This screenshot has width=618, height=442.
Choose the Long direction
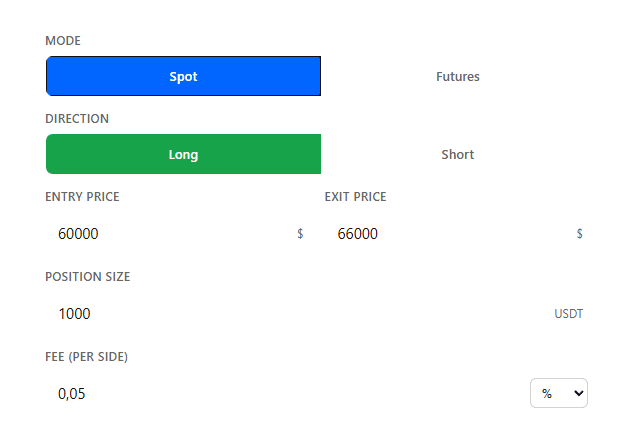click(x=183, y=154)
